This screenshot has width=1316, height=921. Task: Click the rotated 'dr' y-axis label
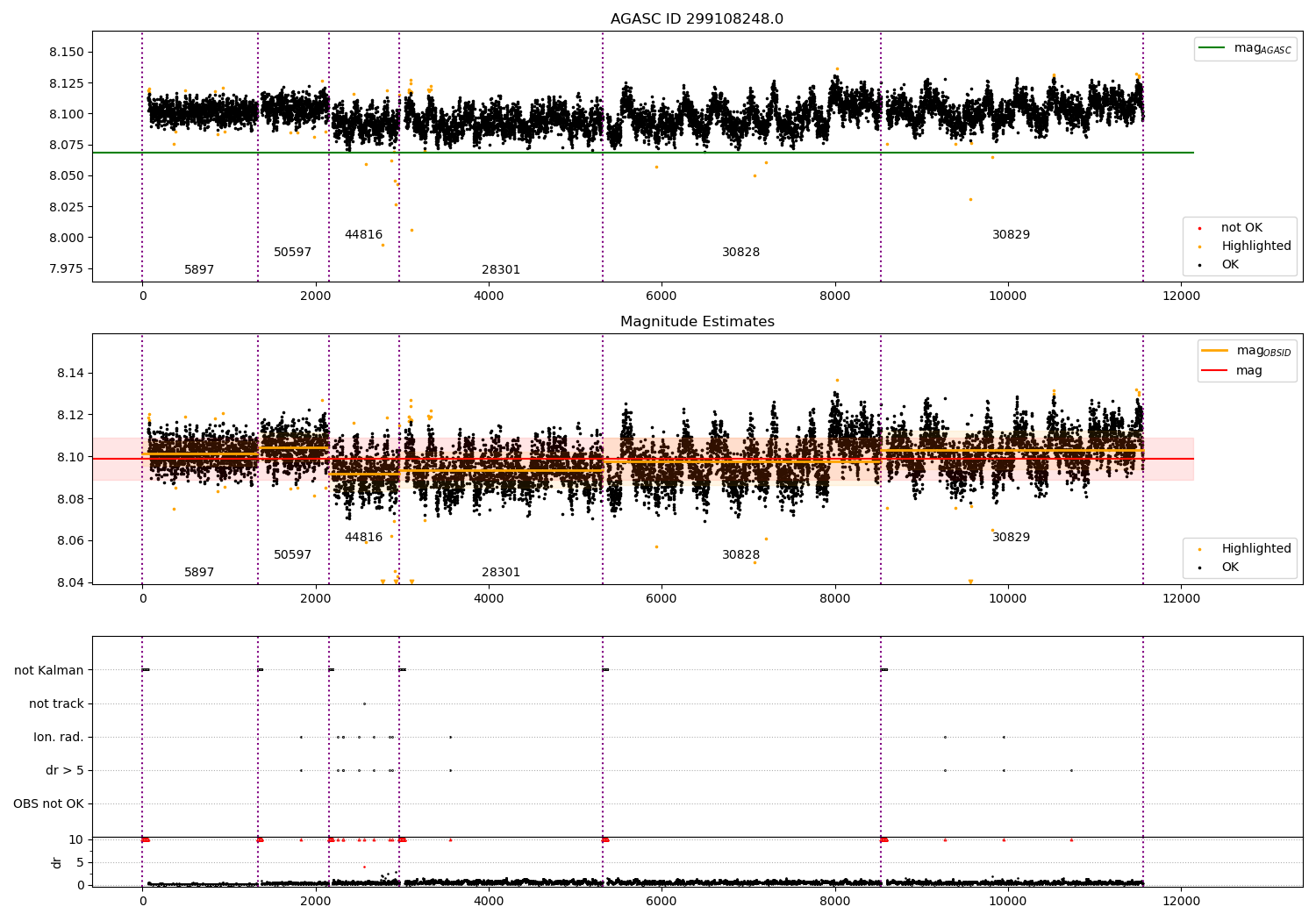[x=57, y=863]
